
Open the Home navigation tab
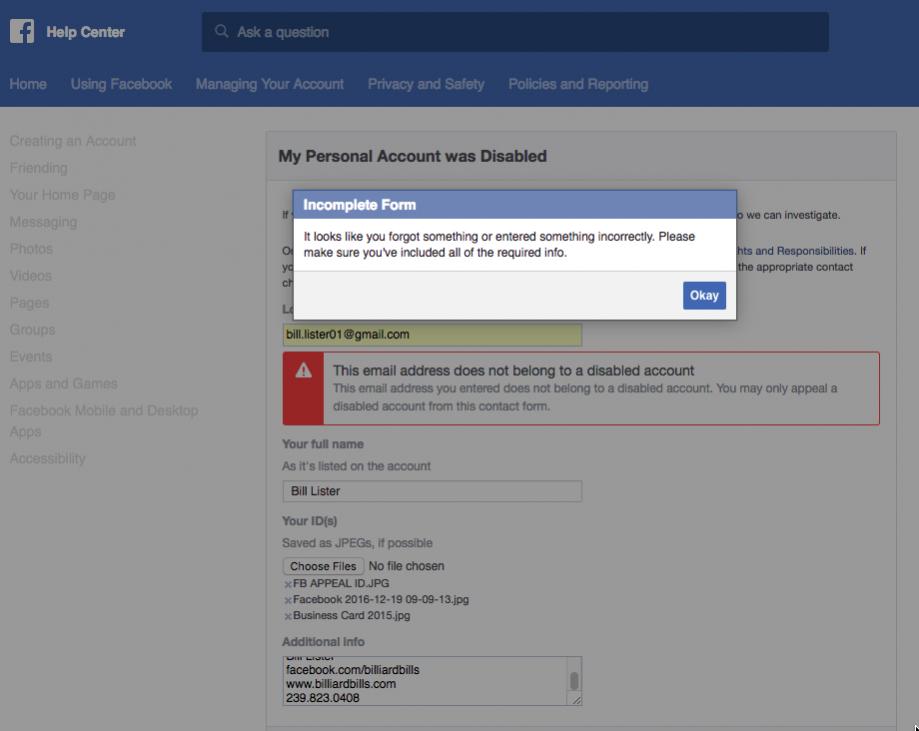coord(28,84)
